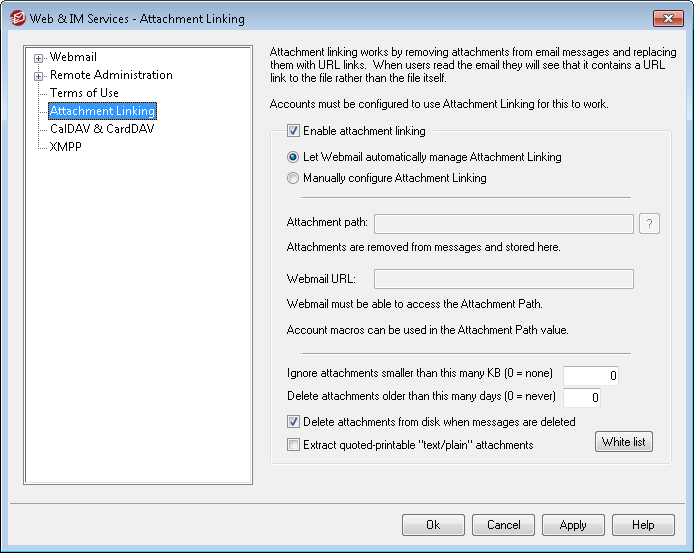Click the app icon in title bar
This screenshot has width=694, height=553.
click(x=17, y=18)
